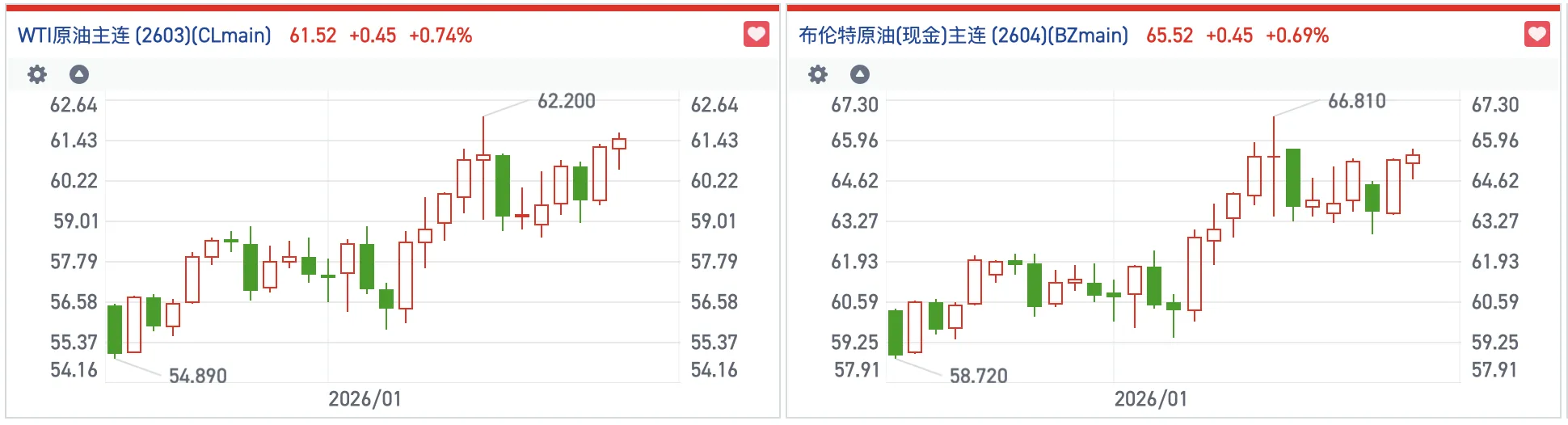Click the up-arrow circle icon on Brent chart
Screen dimensions: 1568x425
pos(860,75)
